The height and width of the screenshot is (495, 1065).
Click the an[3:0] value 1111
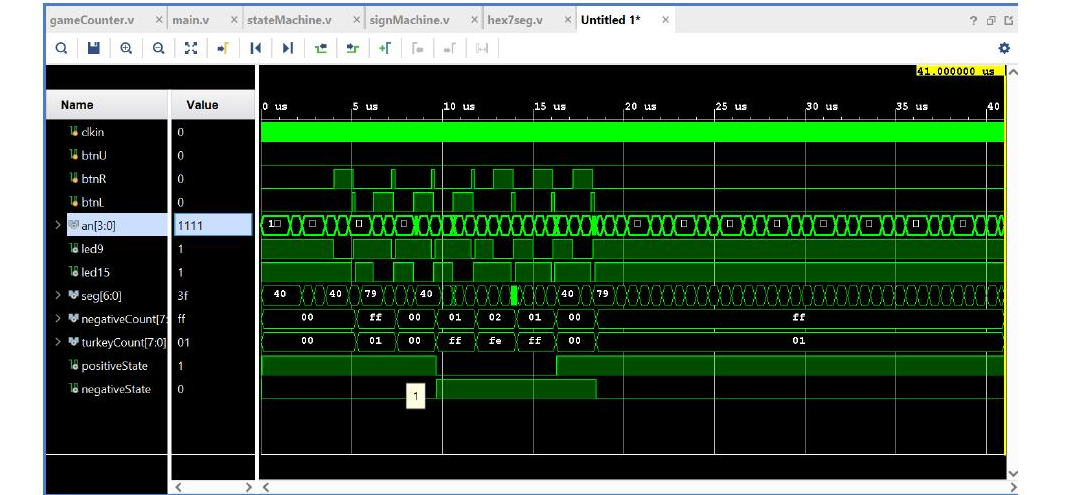pos(211,225)
